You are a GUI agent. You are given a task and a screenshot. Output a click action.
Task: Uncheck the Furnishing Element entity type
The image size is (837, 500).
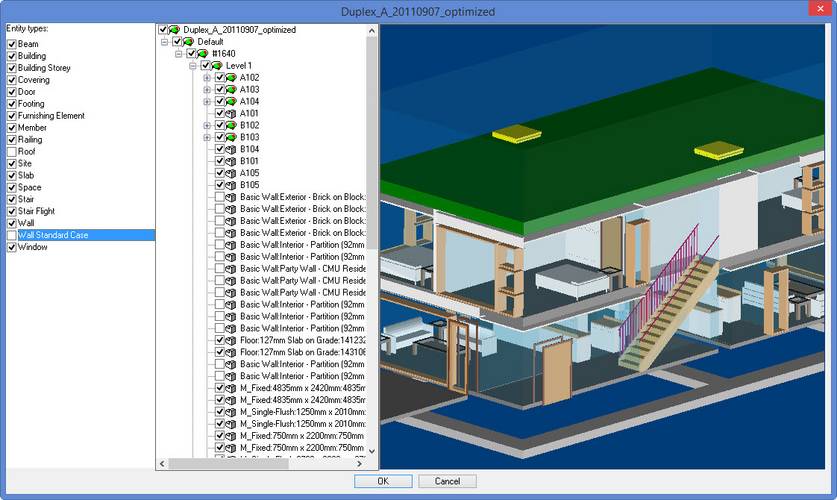[x=12, y=116]
